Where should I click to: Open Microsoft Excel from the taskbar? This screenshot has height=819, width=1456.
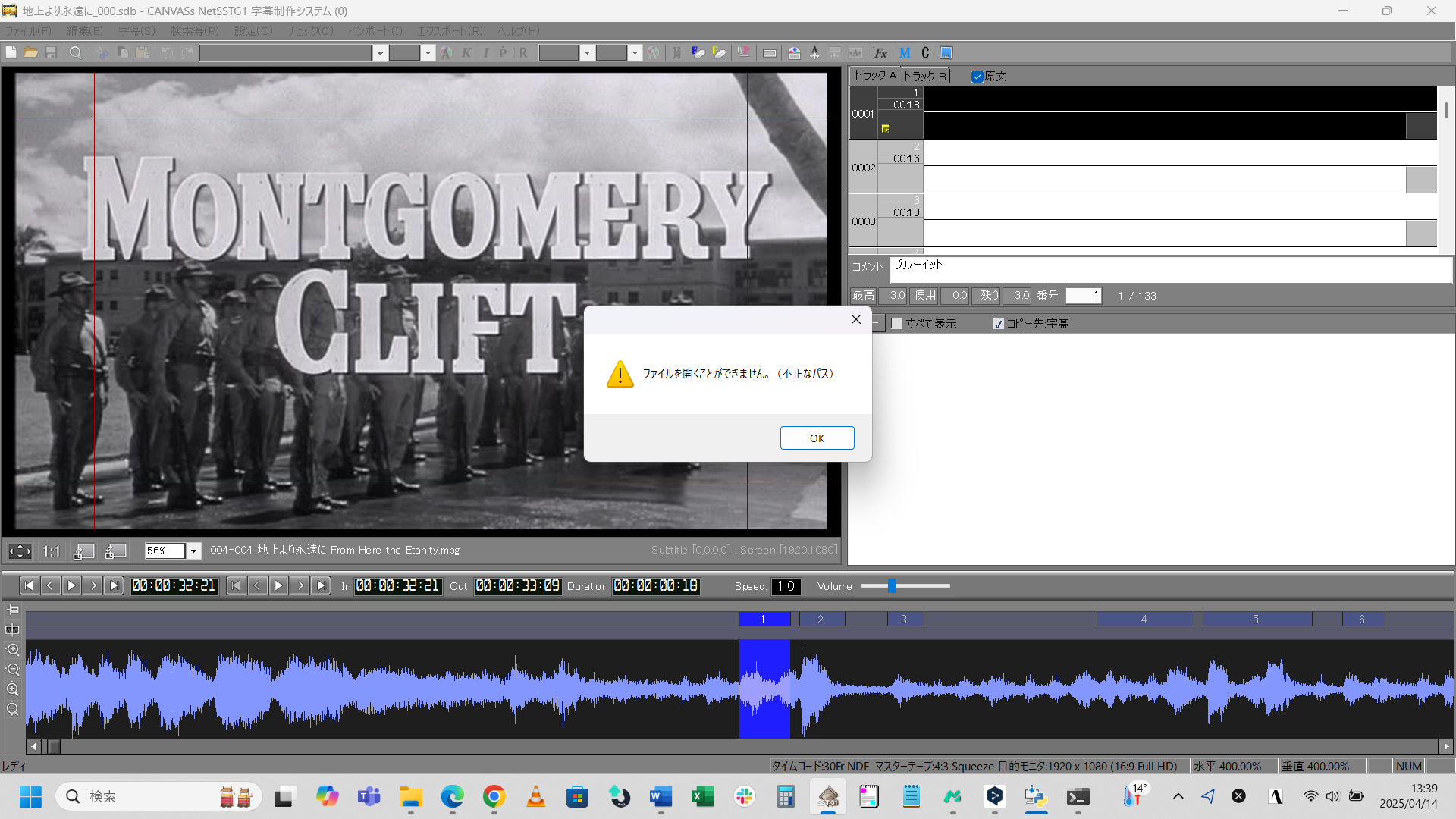(x=703, y=796)
